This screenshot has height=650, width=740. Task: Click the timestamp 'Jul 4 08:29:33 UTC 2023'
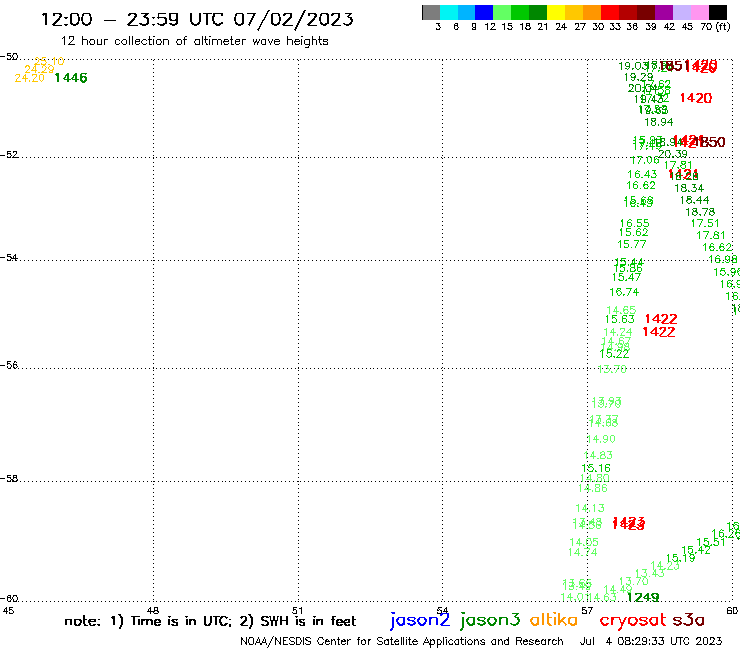[x=651, y=641]
